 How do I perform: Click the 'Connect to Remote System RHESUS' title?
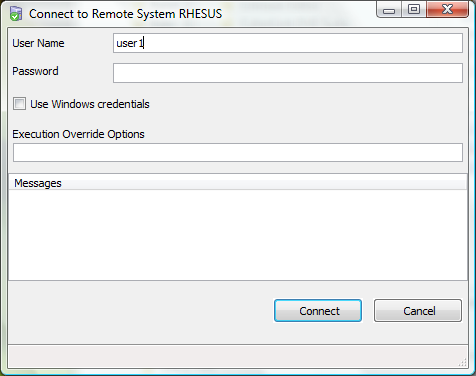(125, 14)
